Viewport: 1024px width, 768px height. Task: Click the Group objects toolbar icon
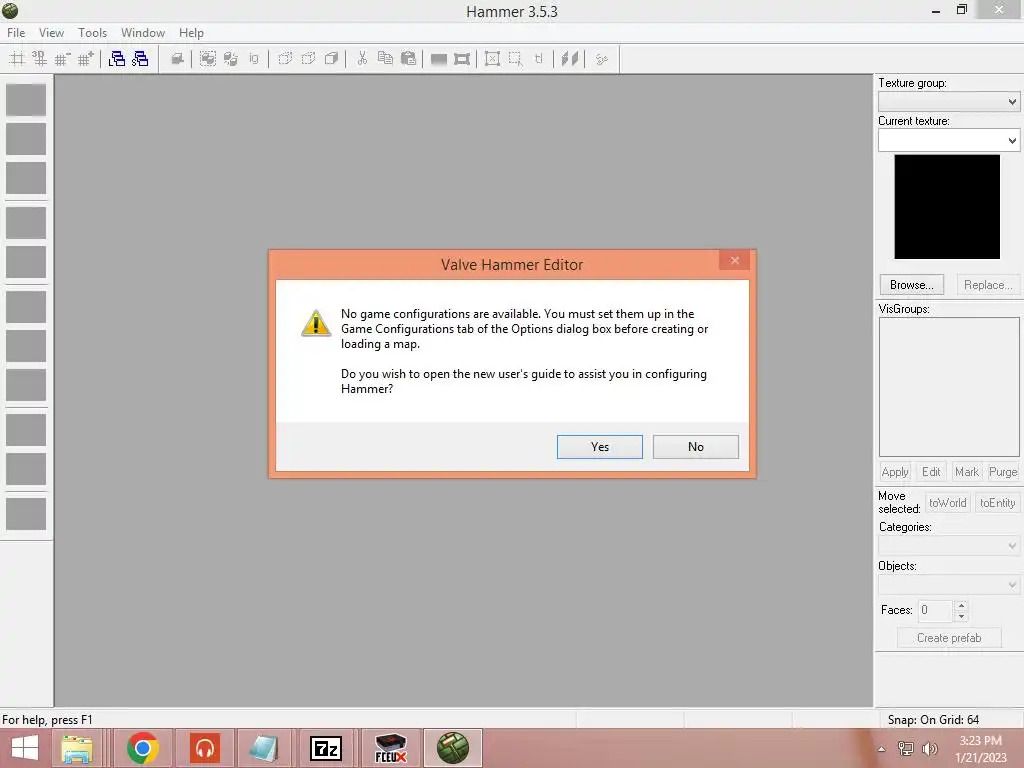tap(208, 59)
